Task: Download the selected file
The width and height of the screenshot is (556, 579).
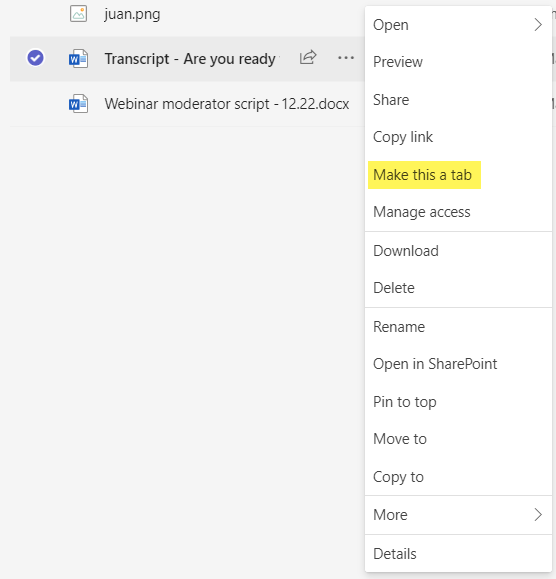Action: tap(406, 251)
